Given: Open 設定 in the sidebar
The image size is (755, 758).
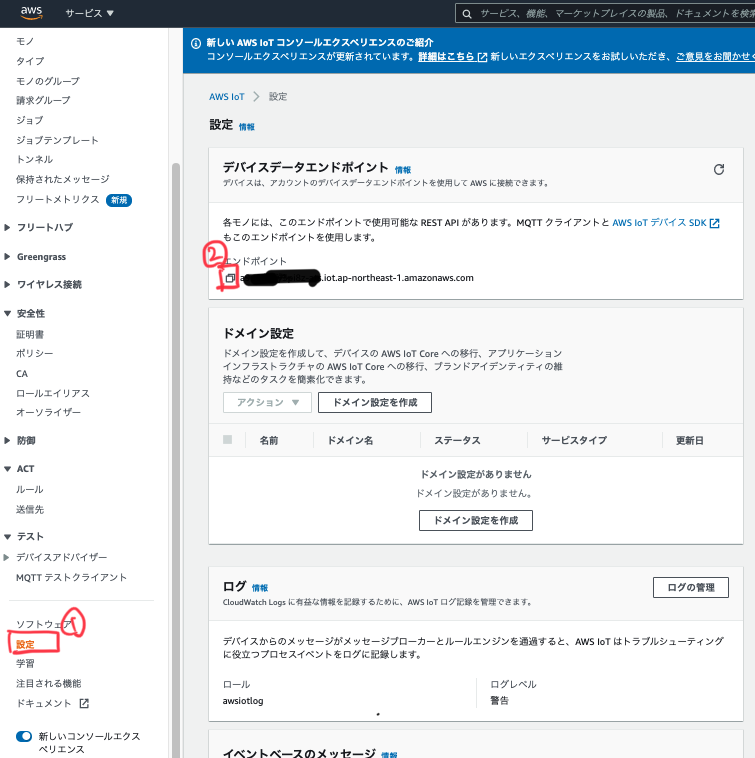Looking at the screenshot, I should pos(25,644).
